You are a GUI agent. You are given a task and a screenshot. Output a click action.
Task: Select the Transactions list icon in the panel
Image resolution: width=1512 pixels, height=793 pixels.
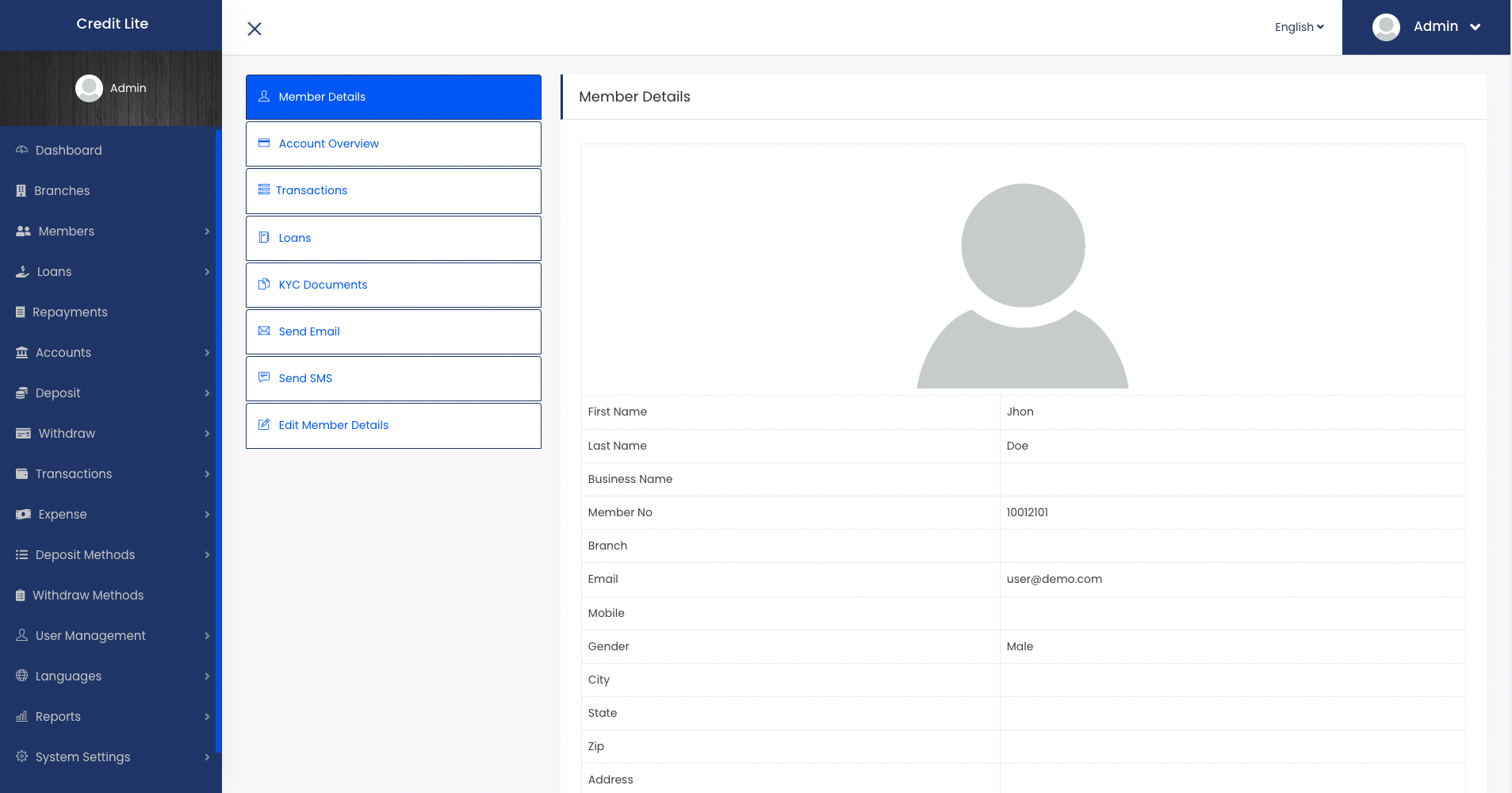point(263,190)
